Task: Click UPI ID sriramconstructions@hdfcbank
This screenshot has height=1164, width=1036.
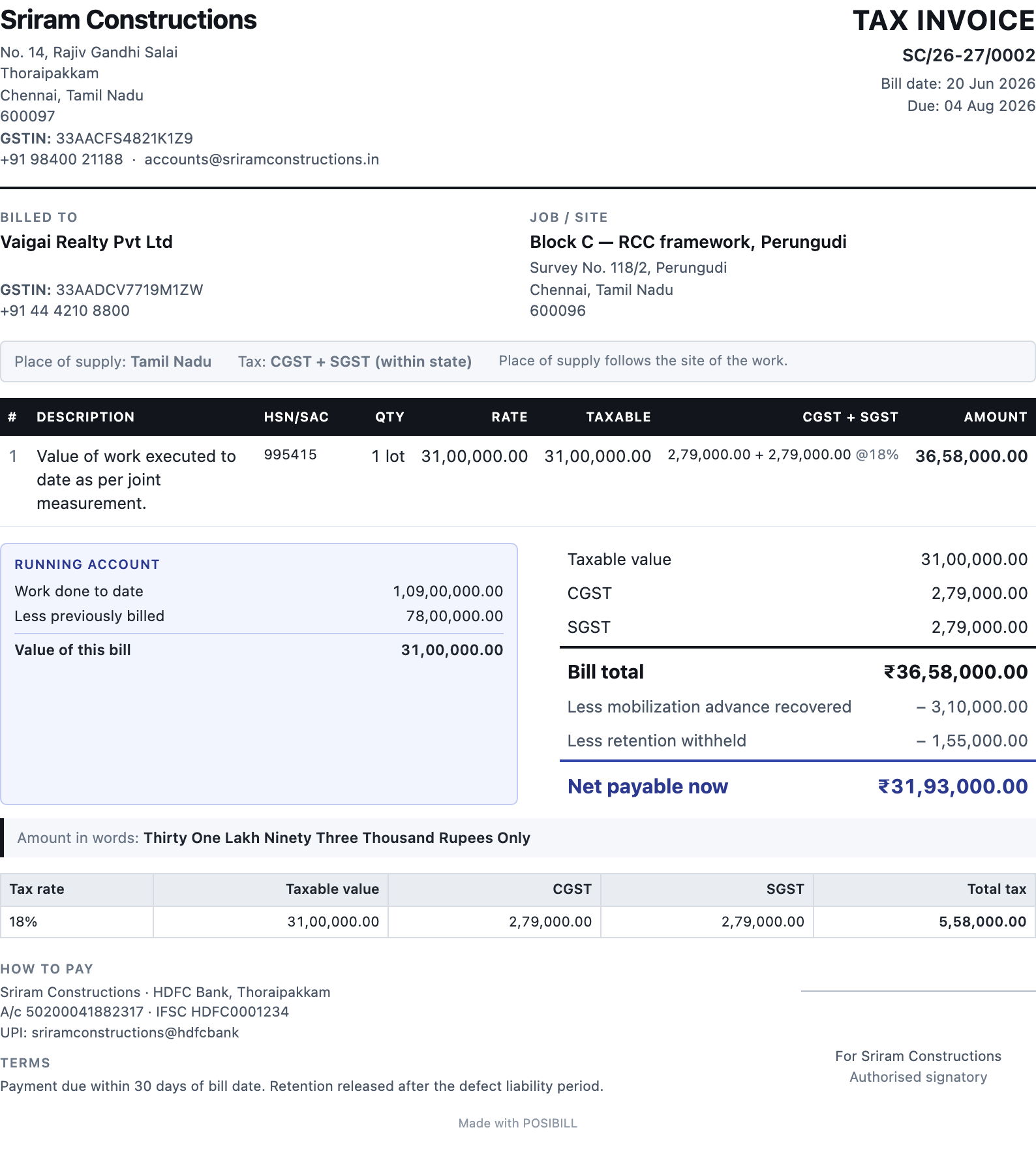Action: click(x=135, y=1033)
